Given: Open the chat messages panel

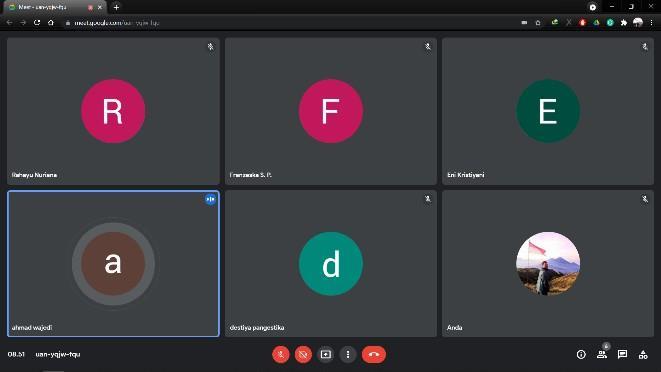Looking at the screenshot, I should click(622, 354).
